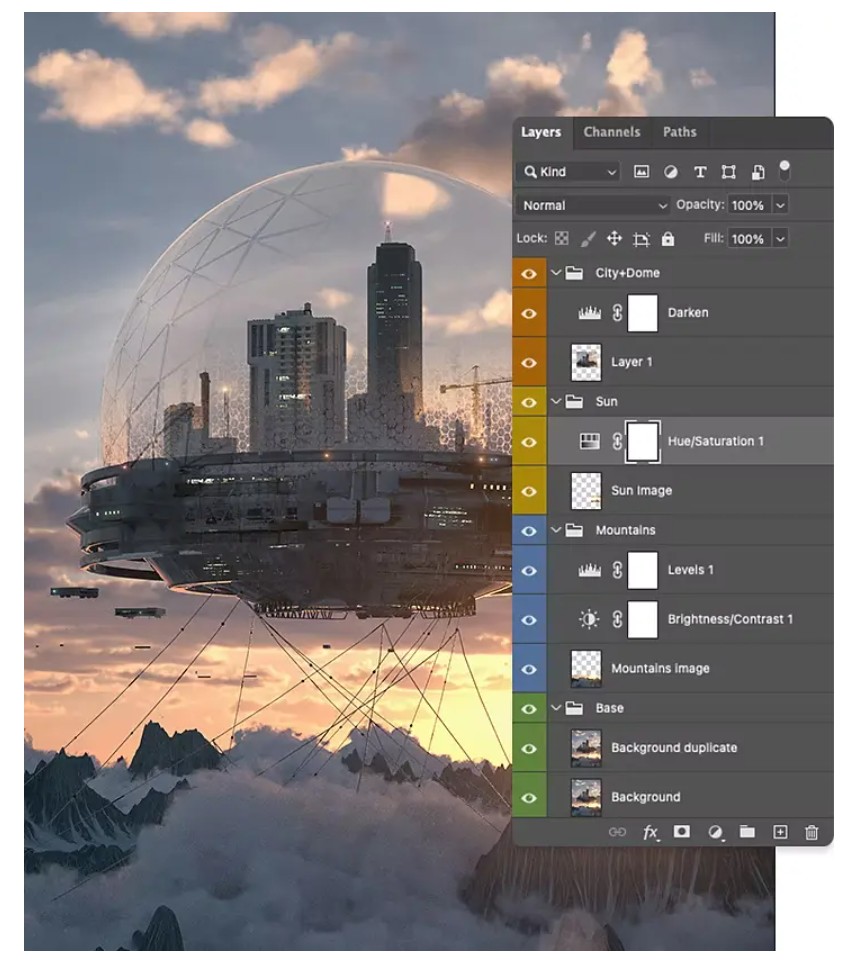Collapse the City+Dome group chevron

556,273
